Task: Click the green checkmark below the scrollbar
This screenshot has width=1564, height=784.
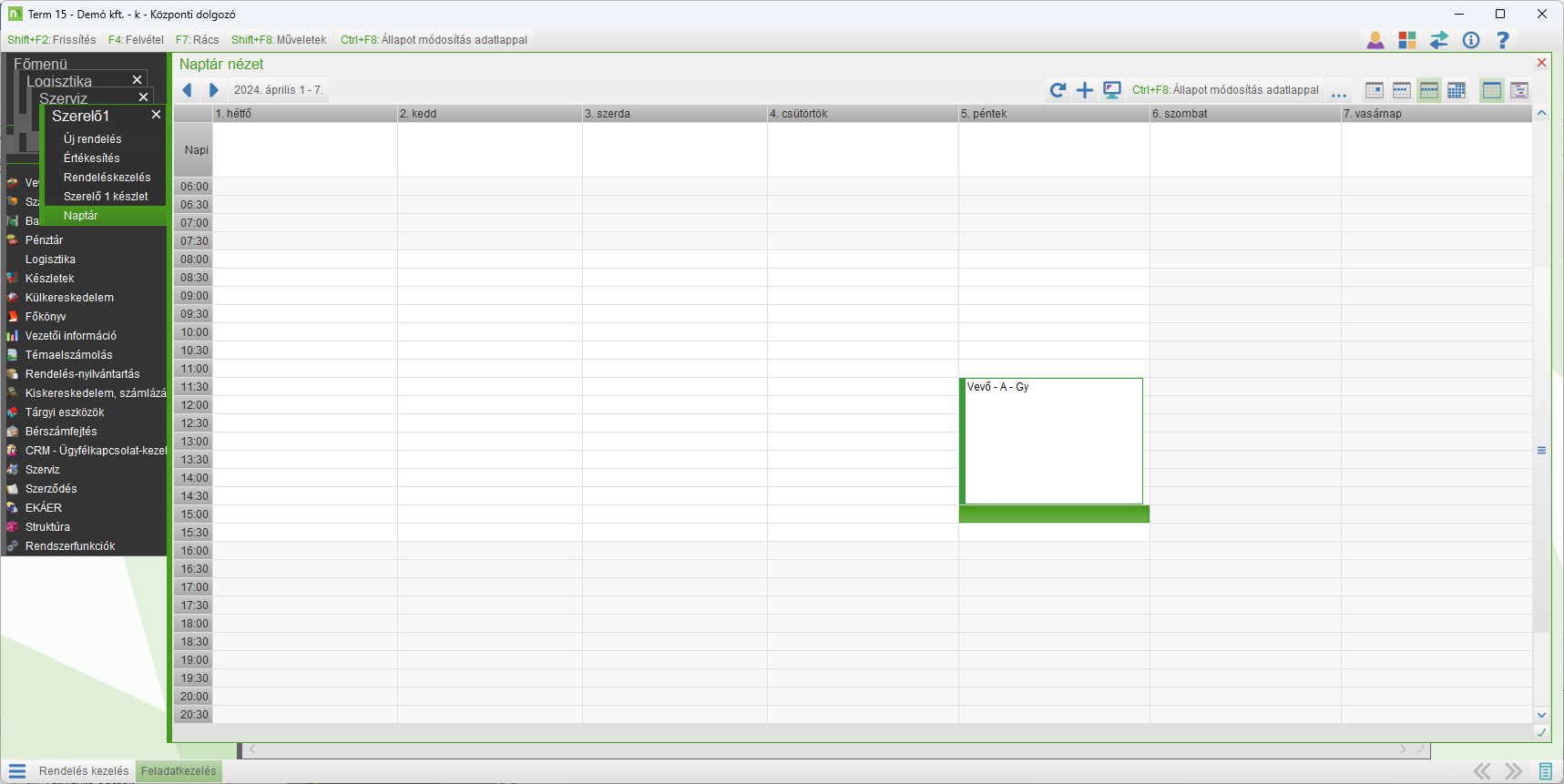Action: coord(1541,733)
